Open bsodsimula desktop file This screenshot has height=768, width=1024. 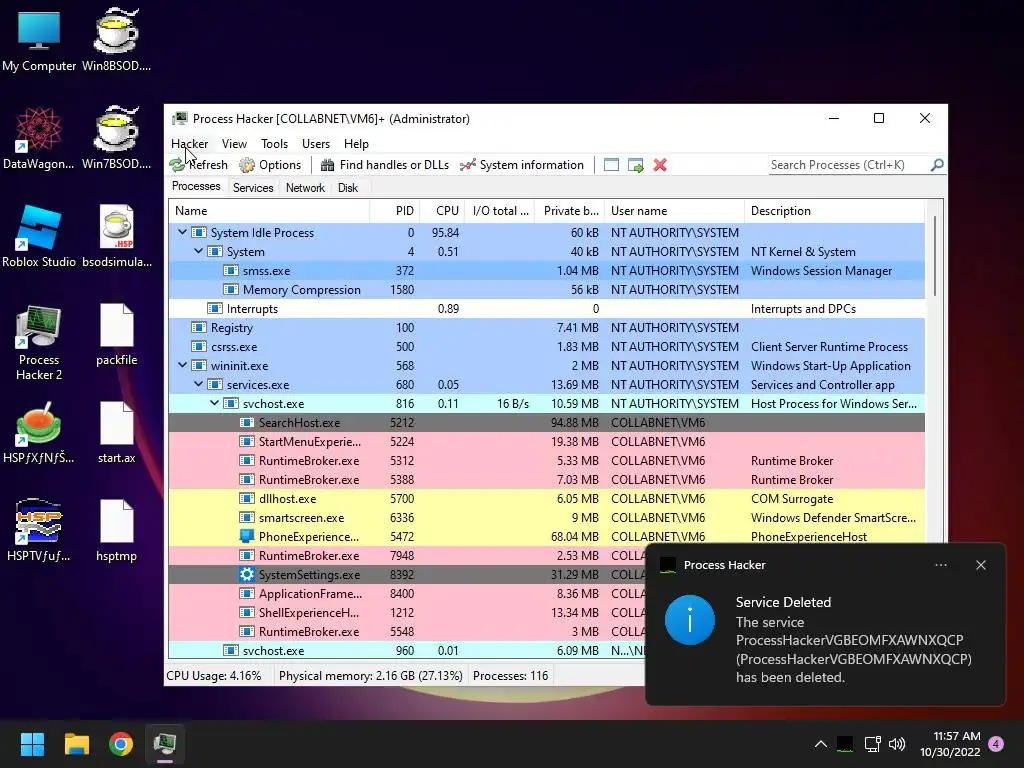[x=116, y=236]
